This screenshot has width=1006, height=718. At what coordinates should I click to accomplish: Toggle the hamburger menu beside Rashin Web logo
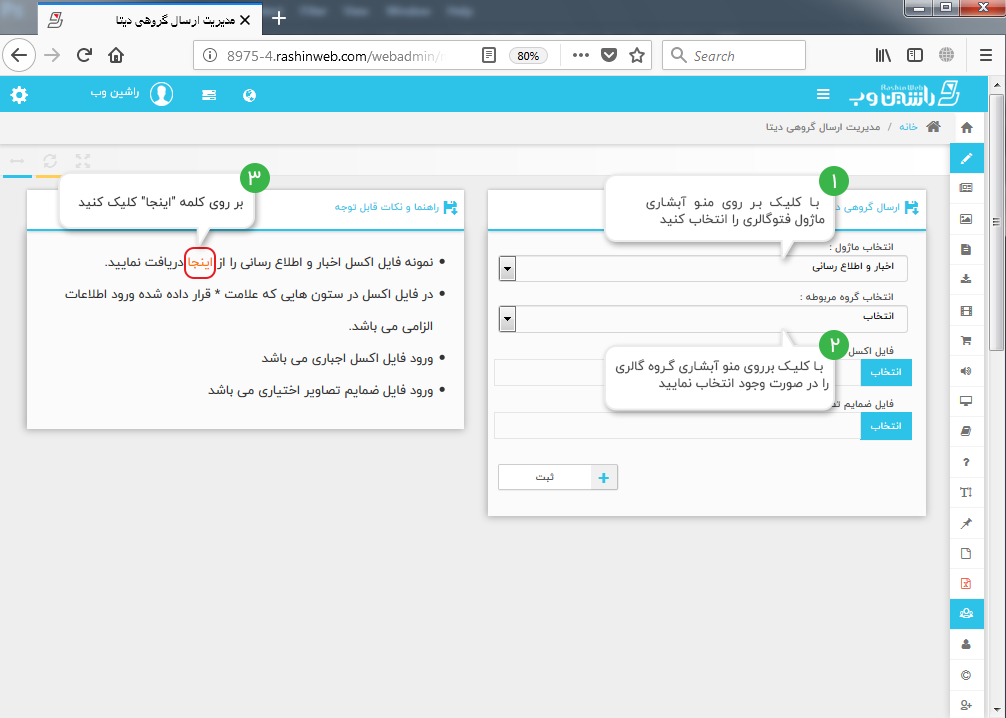[823, 94]
